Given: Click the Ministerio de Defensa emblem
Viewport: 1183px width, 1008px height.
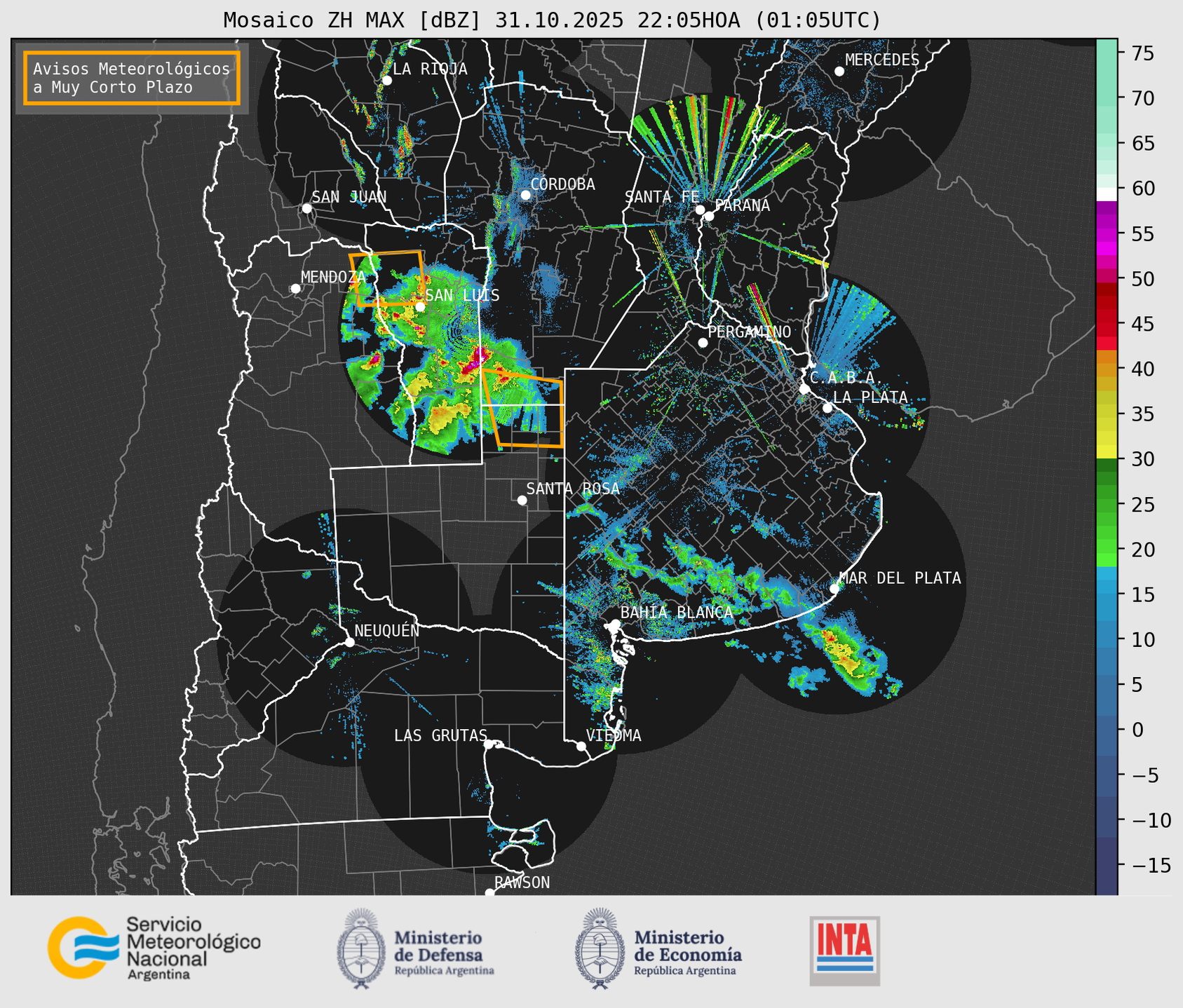Looking at the screenshot, I should (360, 949).
